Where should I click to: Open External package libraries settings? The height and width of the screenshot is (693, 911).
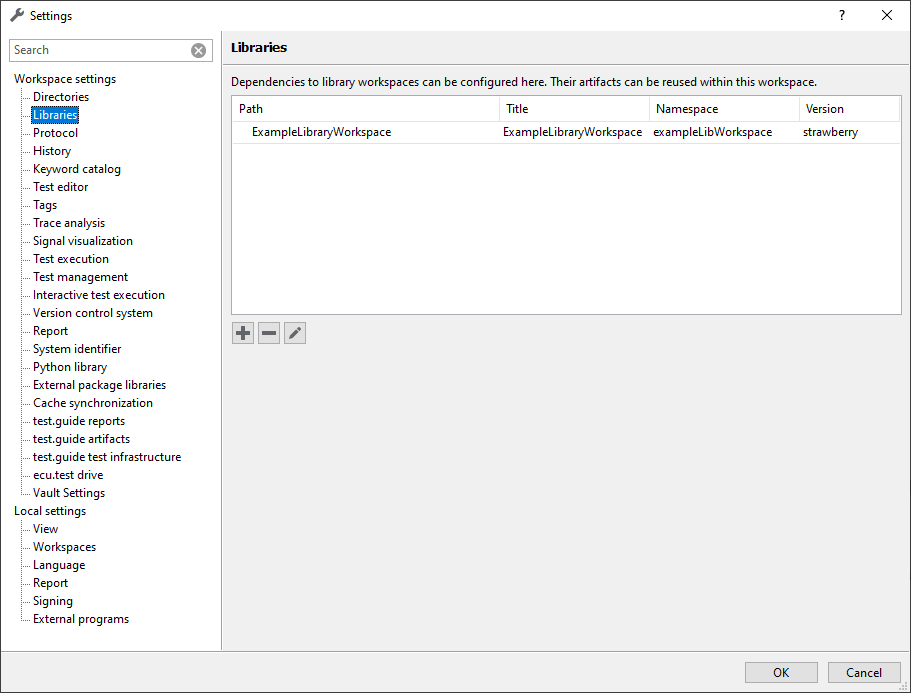click(99, 385)
